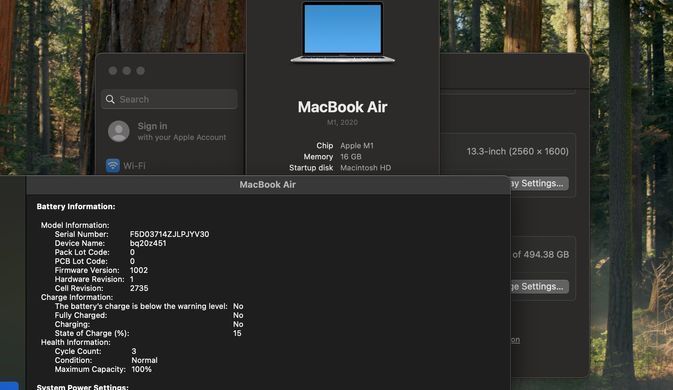Image resolution: width=673 pixels, height=390 pixels.
Task: Select the Apple M1 chip value
Action: pyautogui.click(x=357, y=146)
